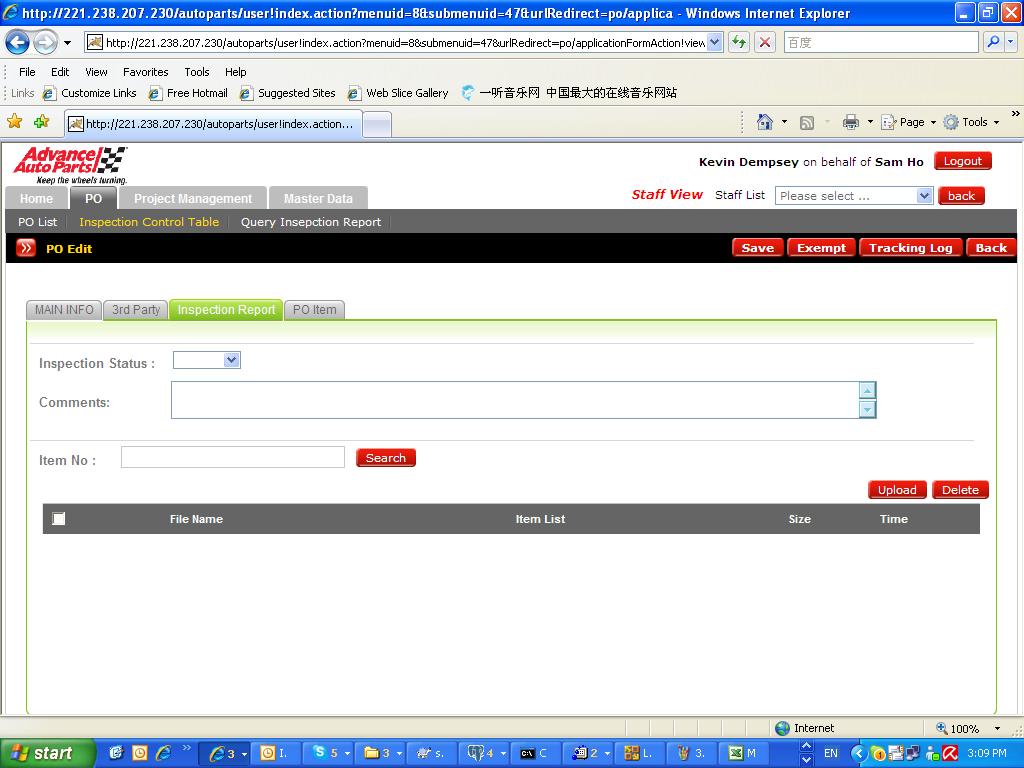Click the Tracking Log button
This screenshot has height=768, width=1024.
[x=910, y=248]
